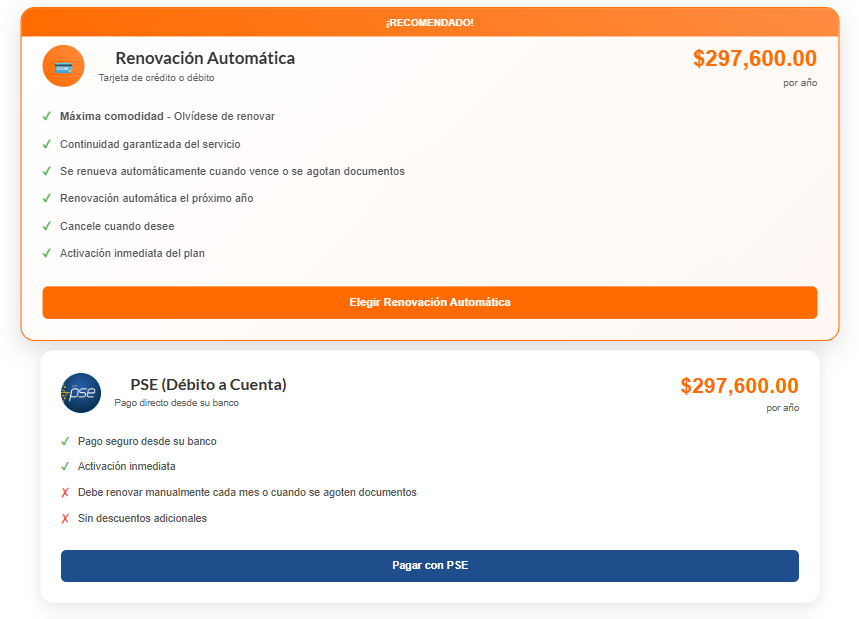Image resolution: width=859 pixels, height=619 pixels.
Task: Click the checkmark next to Pago seguro
Action: (x=65, y=441)
